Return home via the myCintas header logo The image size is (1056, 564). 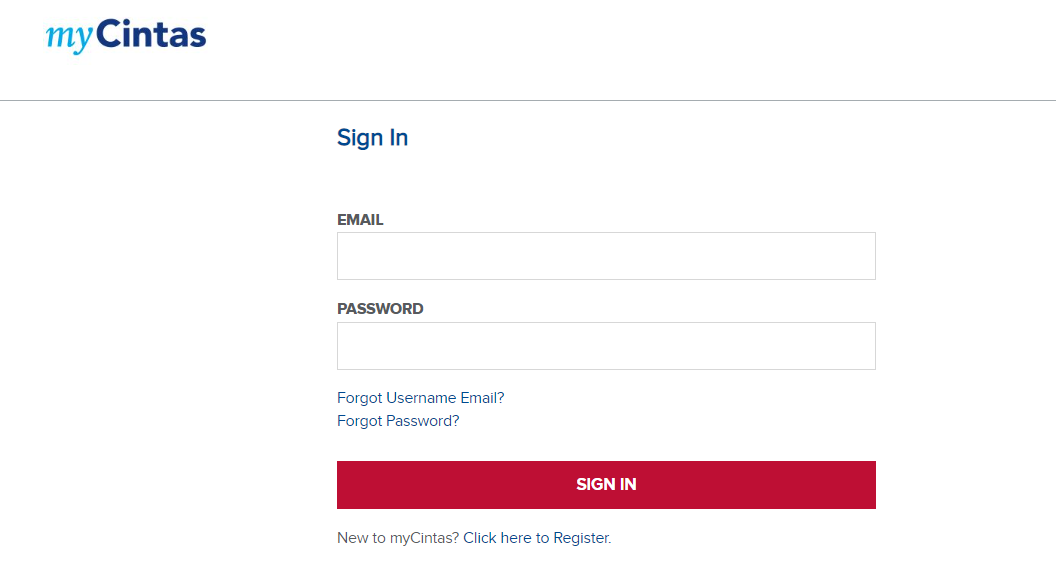126,36
